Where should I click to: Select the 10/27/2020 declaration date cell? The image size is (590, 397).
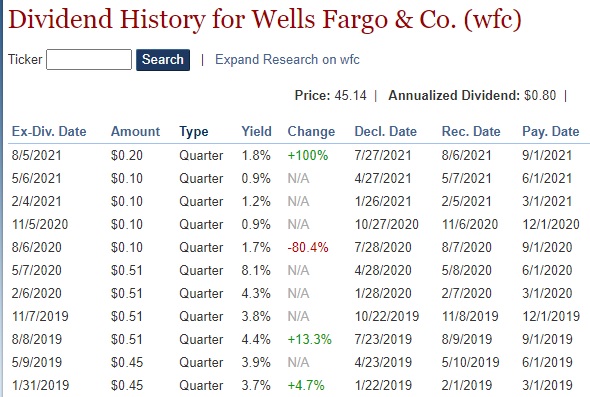coord(387,225)
